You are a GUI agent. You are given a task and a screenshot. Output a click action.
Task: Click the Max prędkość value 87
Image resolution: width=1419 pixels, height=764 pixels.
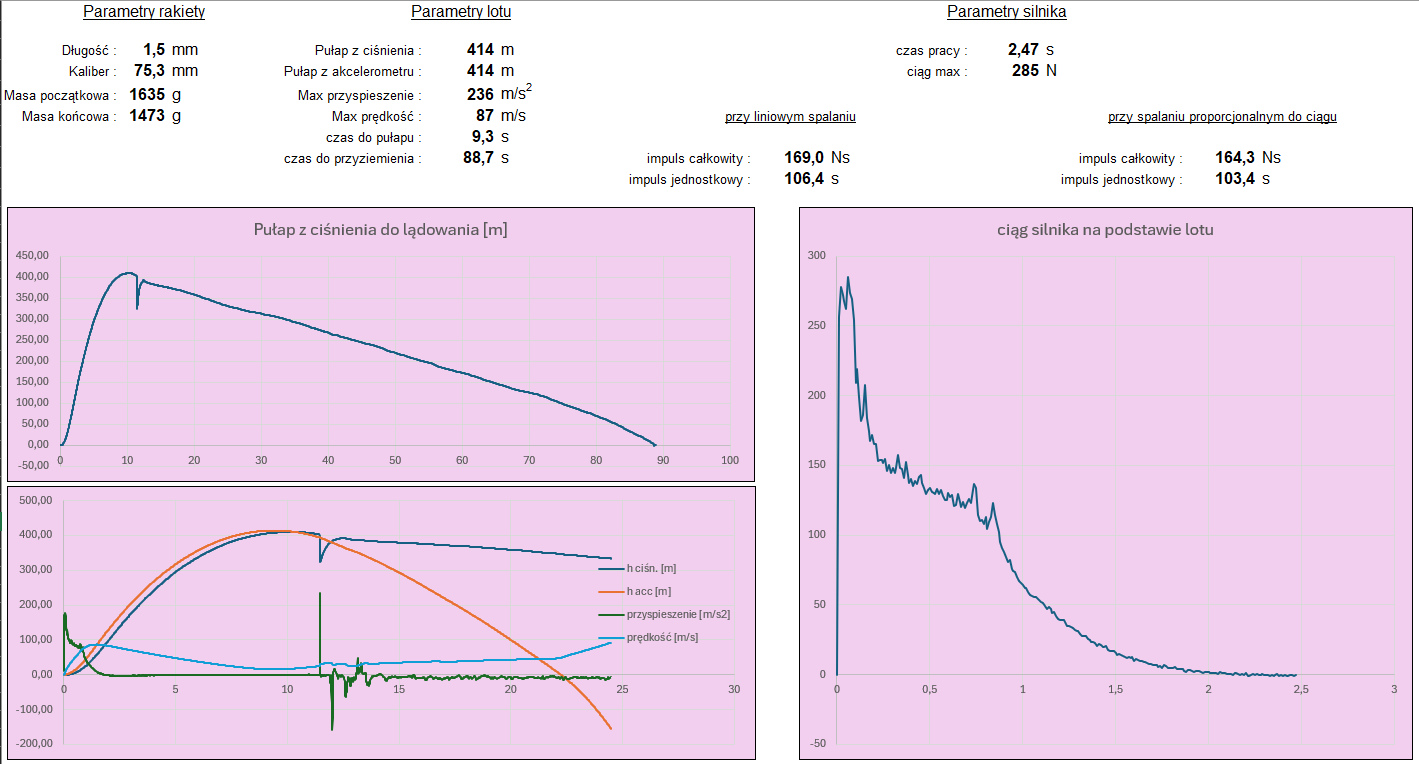tap(485, 116)
